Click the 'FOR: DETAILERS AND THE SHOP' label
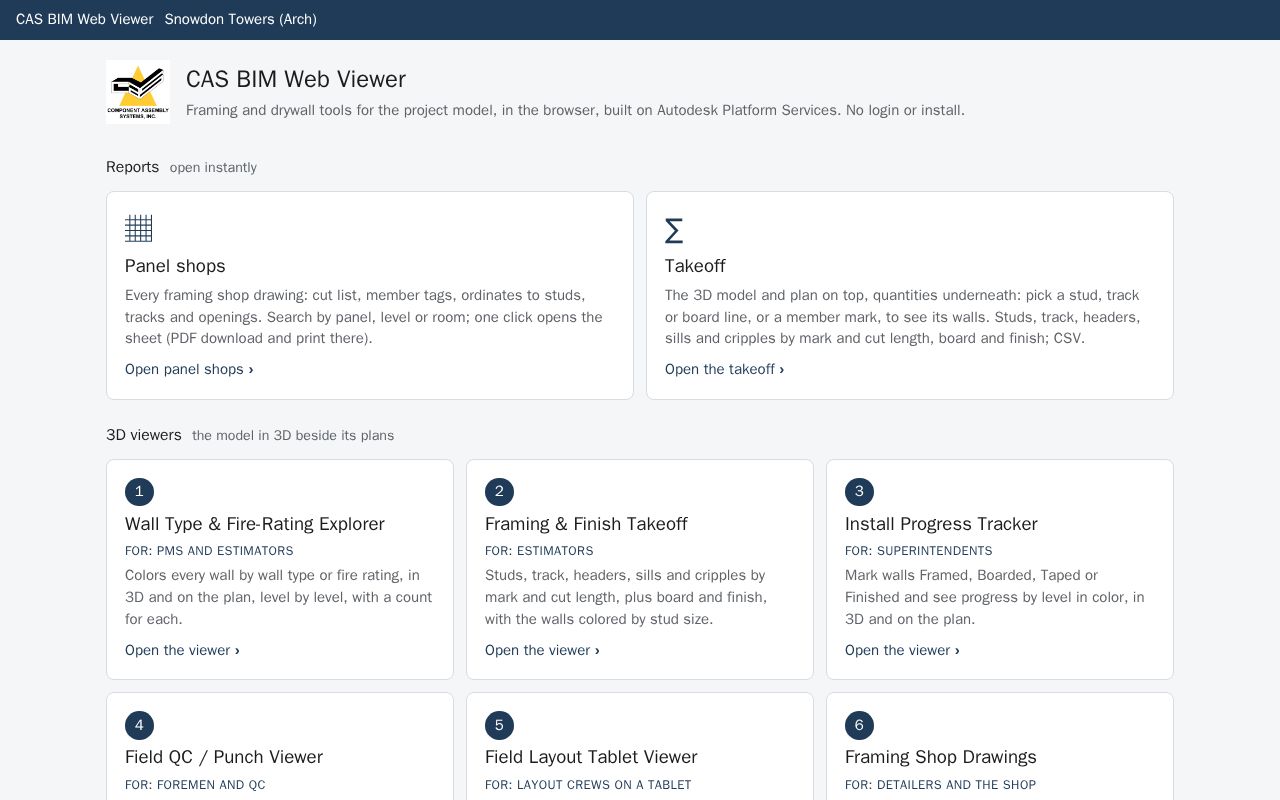This screenshot has width=1280, height=800. pos(940,785)
